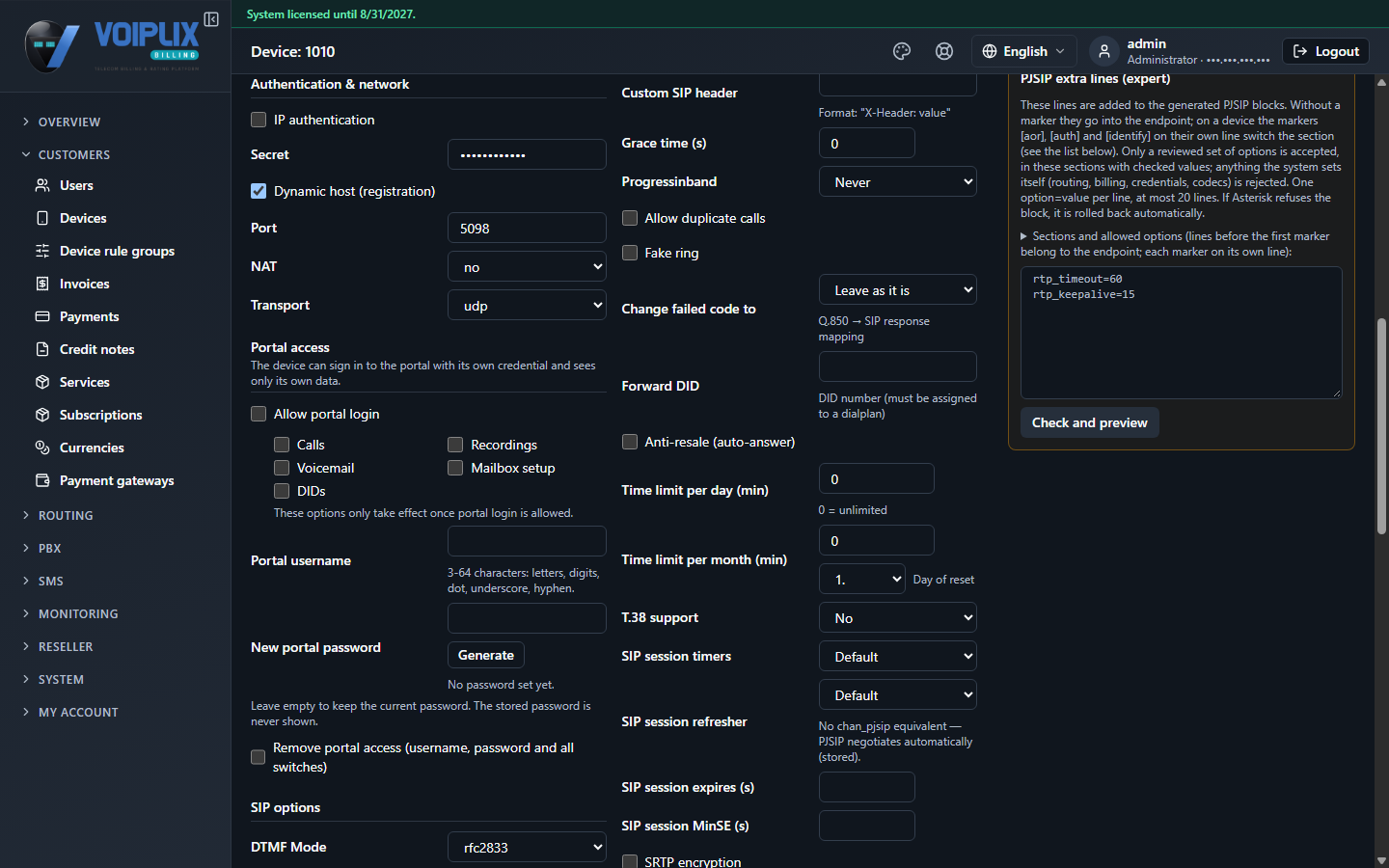Enable Anti-resale (auto-answer)

(630, 442)
